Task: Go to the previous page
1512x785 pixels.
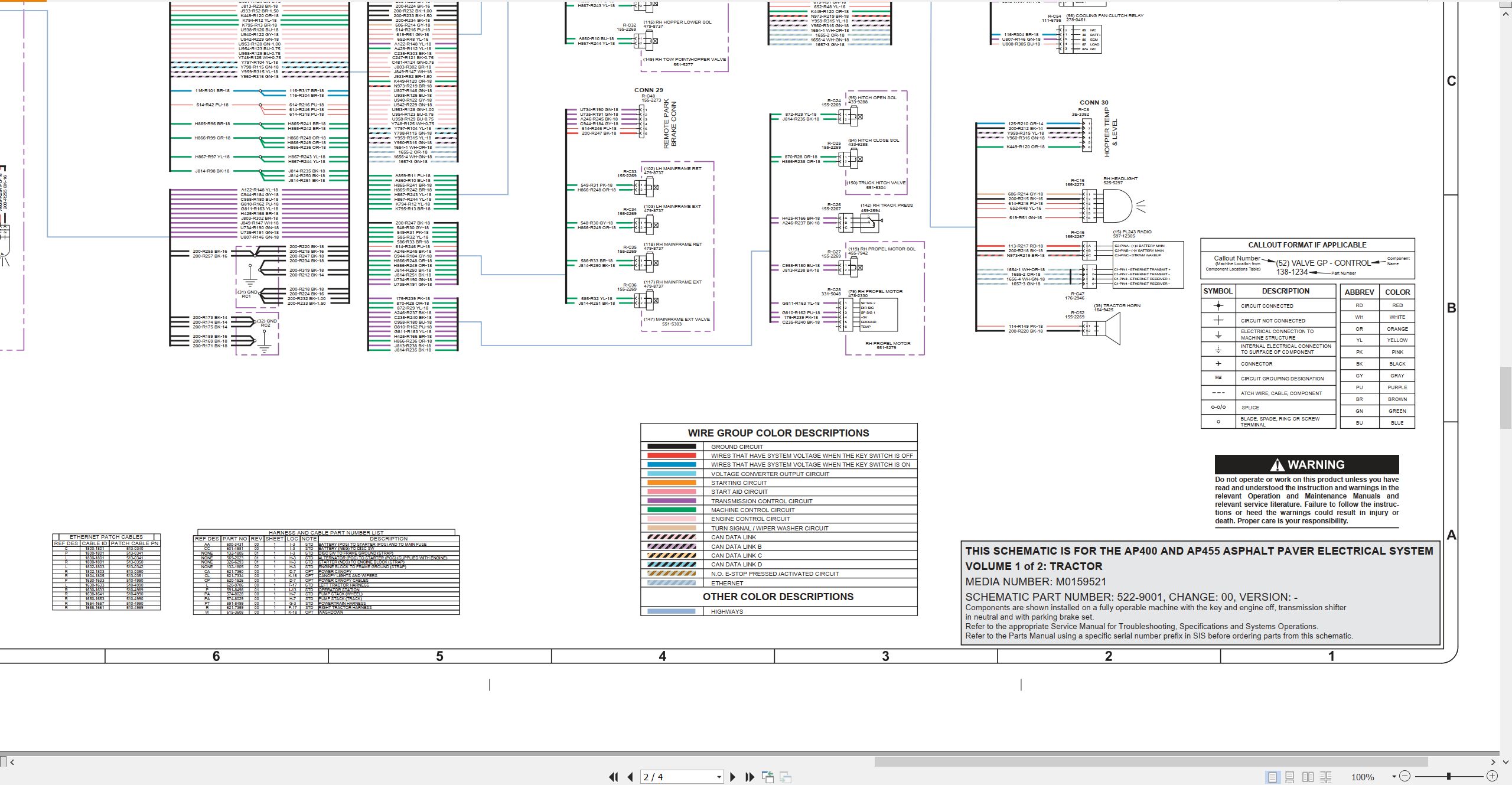Action: click(x=630, y=777)
